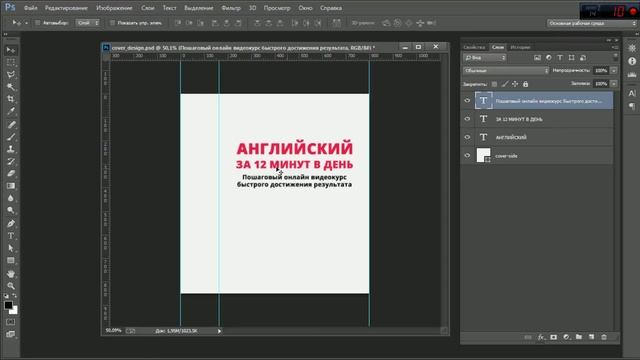Select the Dodge tool

pos(11,211)
